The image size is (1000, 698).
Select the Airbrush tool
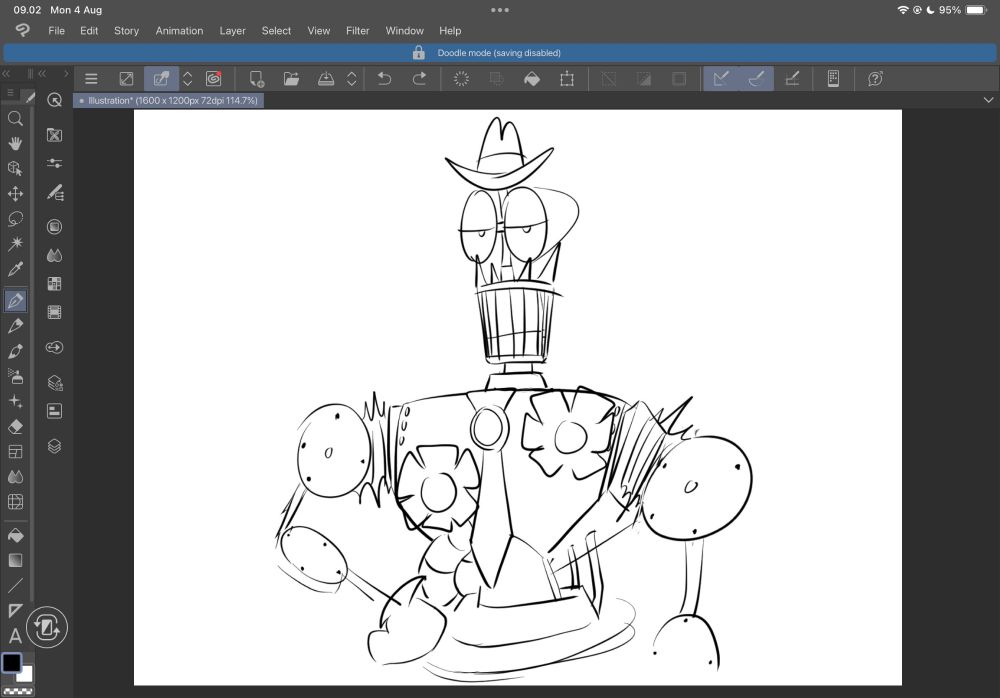click(15, 376)
